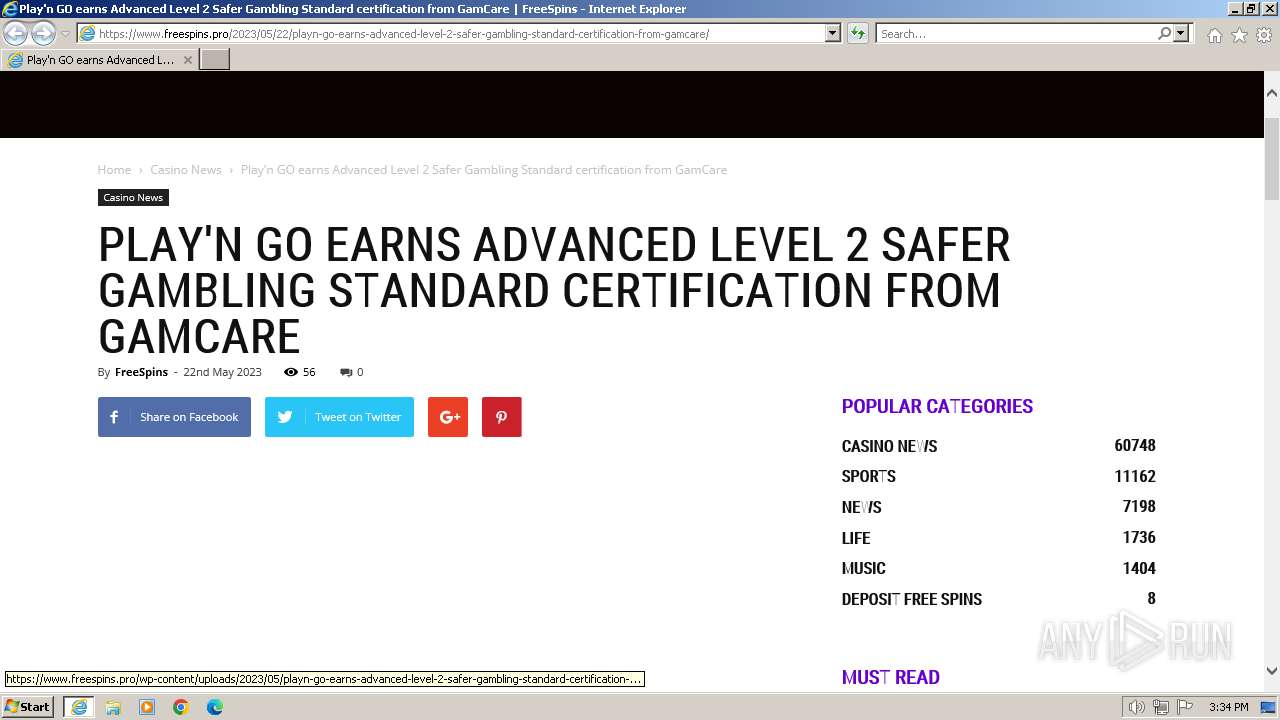Click the article headline text

click(x=554, y=291)
